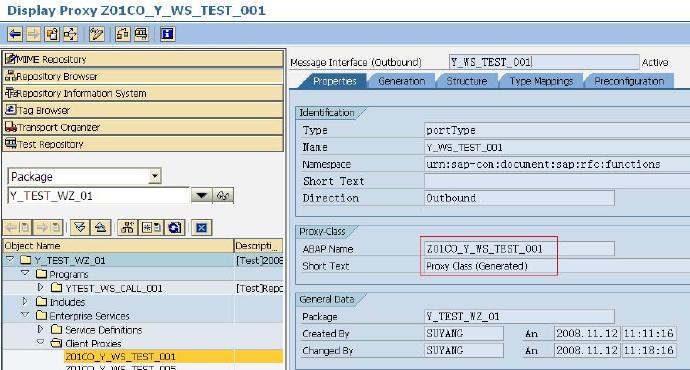Screen dimensions: 690x370
Task: Click the hierarchy icon left of the Information button
Action: tap(122, 34)
